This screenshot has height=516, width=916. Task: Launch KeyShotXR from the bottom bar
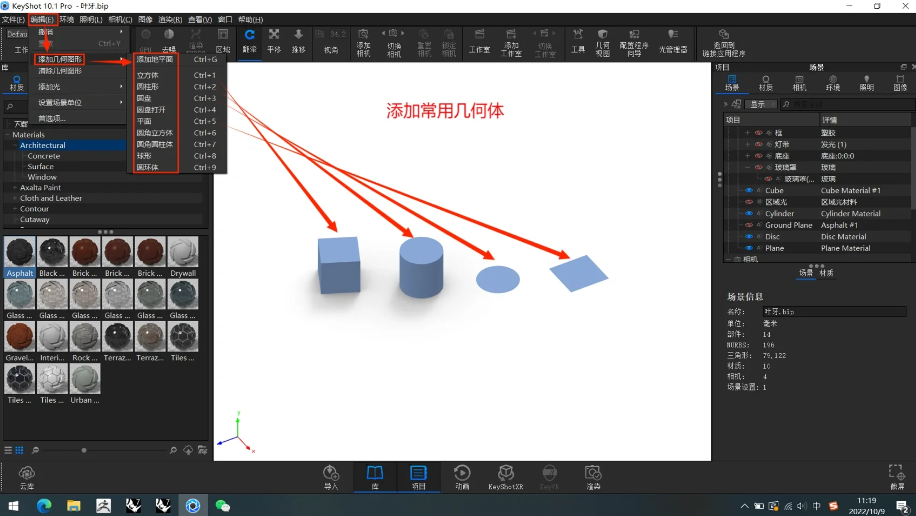[x=506, y=474]
